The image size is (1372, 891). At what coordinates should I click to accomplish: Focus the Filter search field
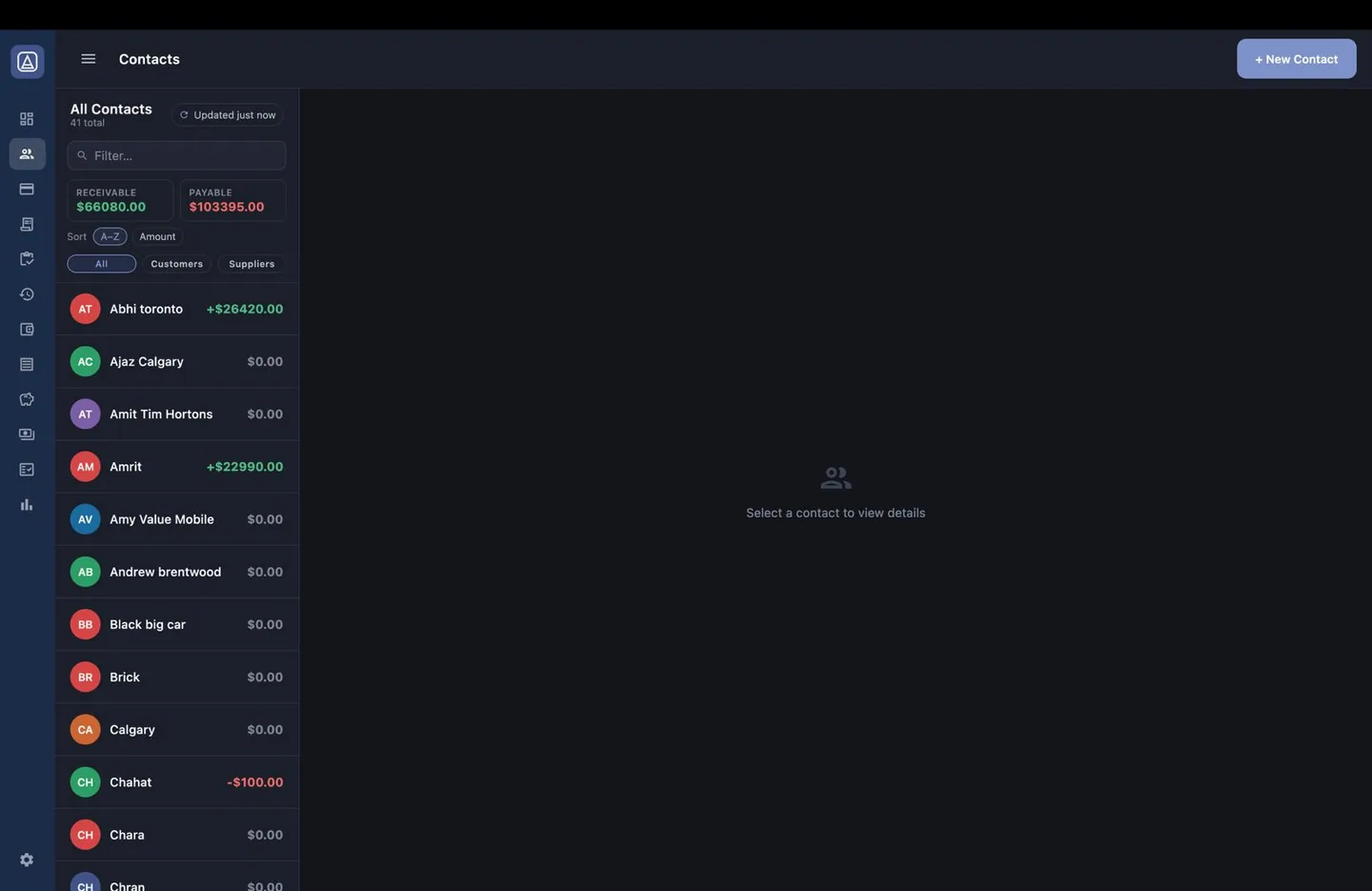coord(176,155)
